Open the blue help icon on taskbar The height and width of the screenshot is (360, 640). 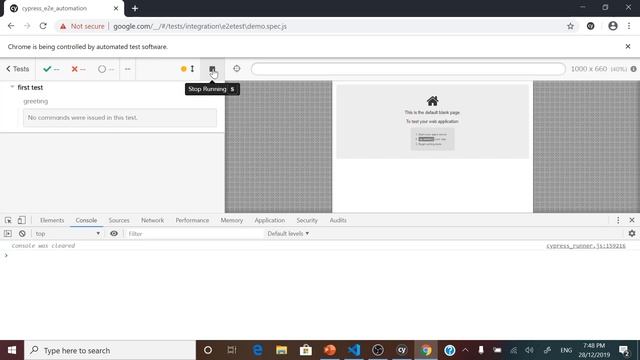[x=450, y=350]
